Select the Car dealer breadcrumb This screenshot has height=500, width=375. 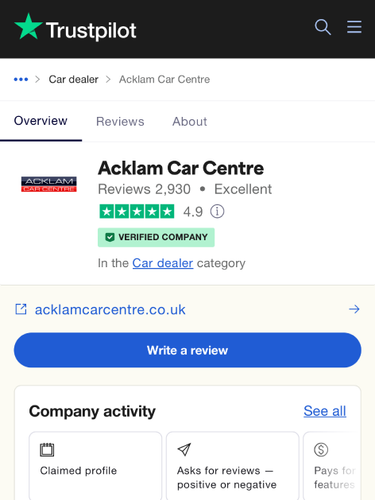pos(73,79)
